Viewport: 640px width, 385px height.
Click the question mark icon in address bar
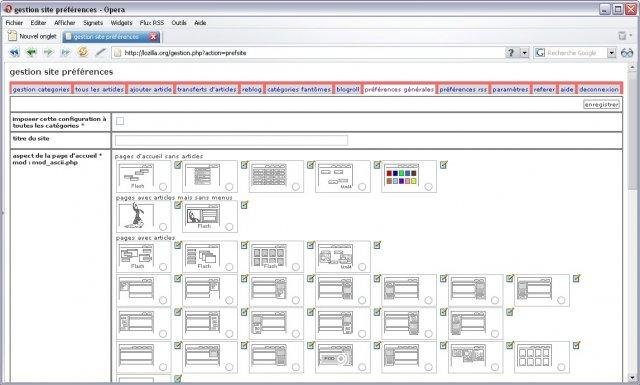pyautogui.click(x=511, y=53)
